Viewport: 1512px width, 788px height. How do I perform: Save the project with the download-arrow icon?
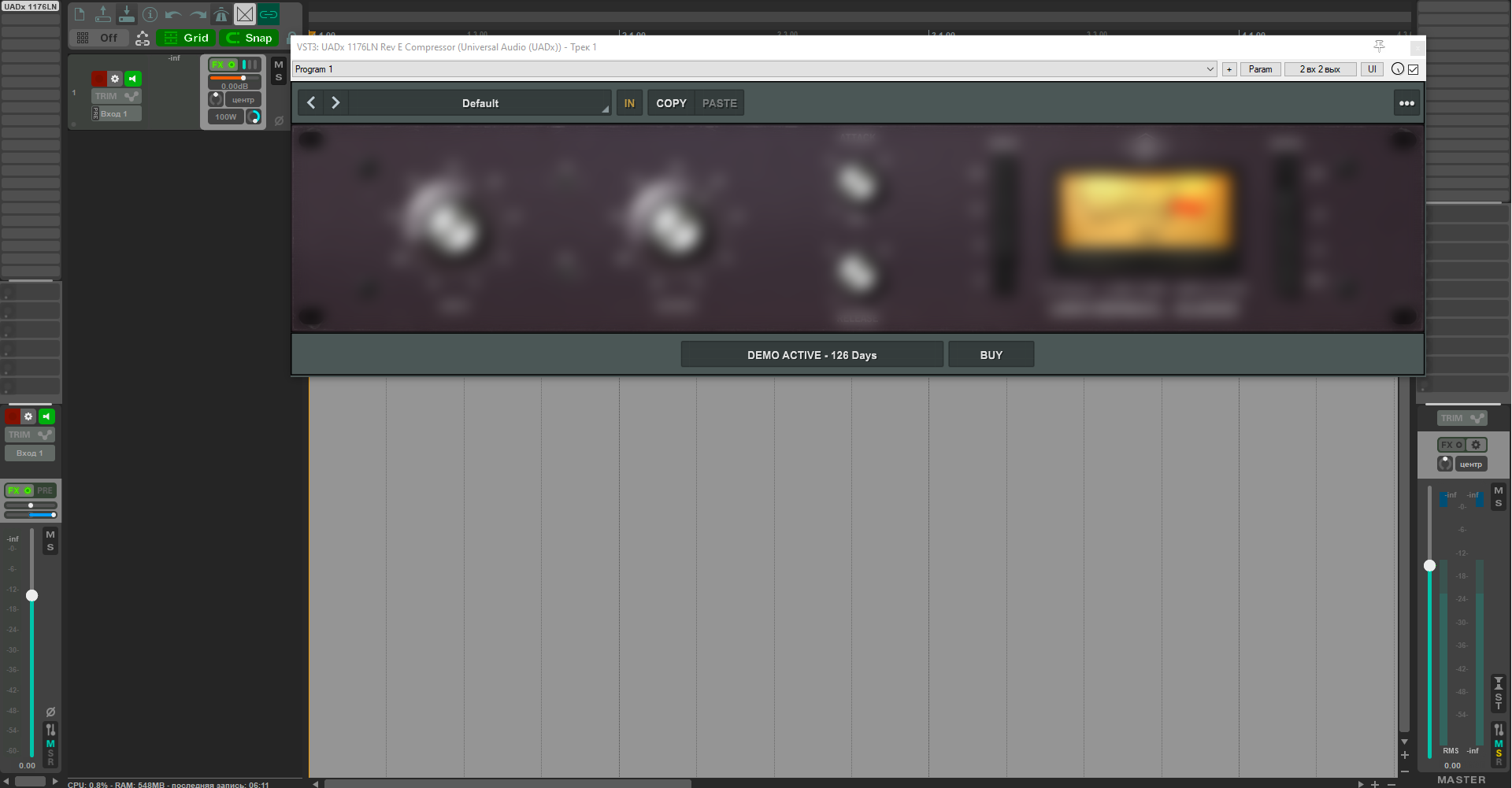[x=127, y=14]
